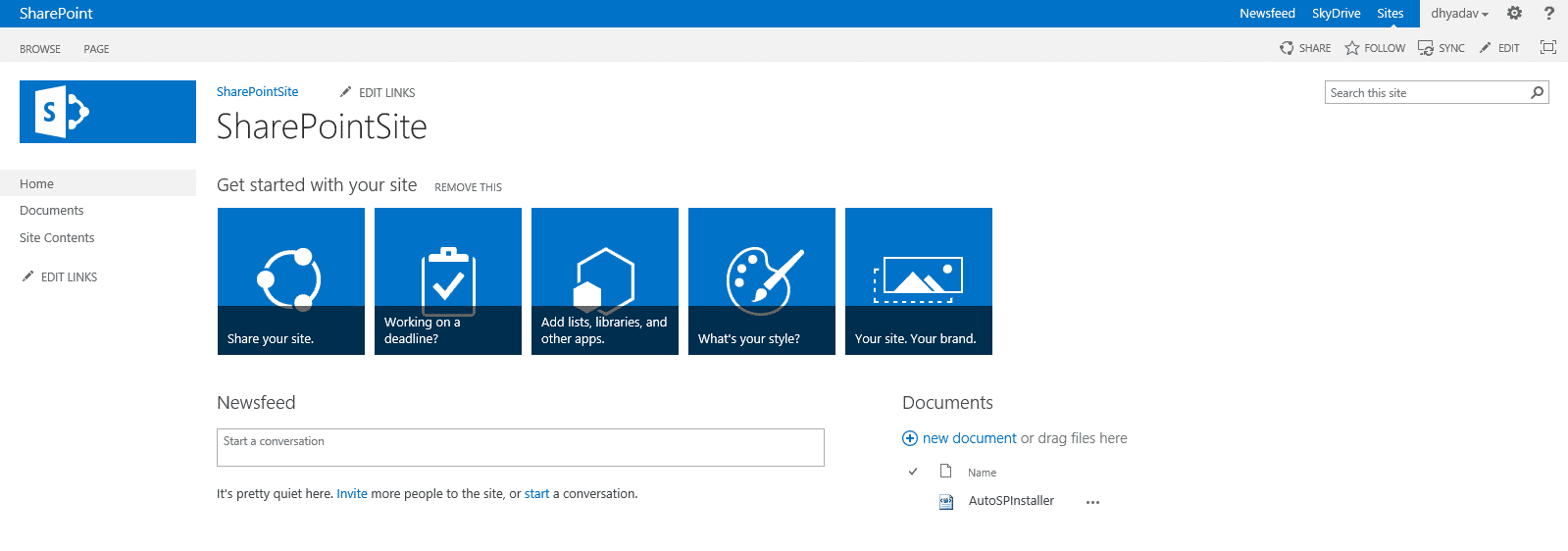Click the Edit pencil in the ribbon

click(x=1486, y=48)
